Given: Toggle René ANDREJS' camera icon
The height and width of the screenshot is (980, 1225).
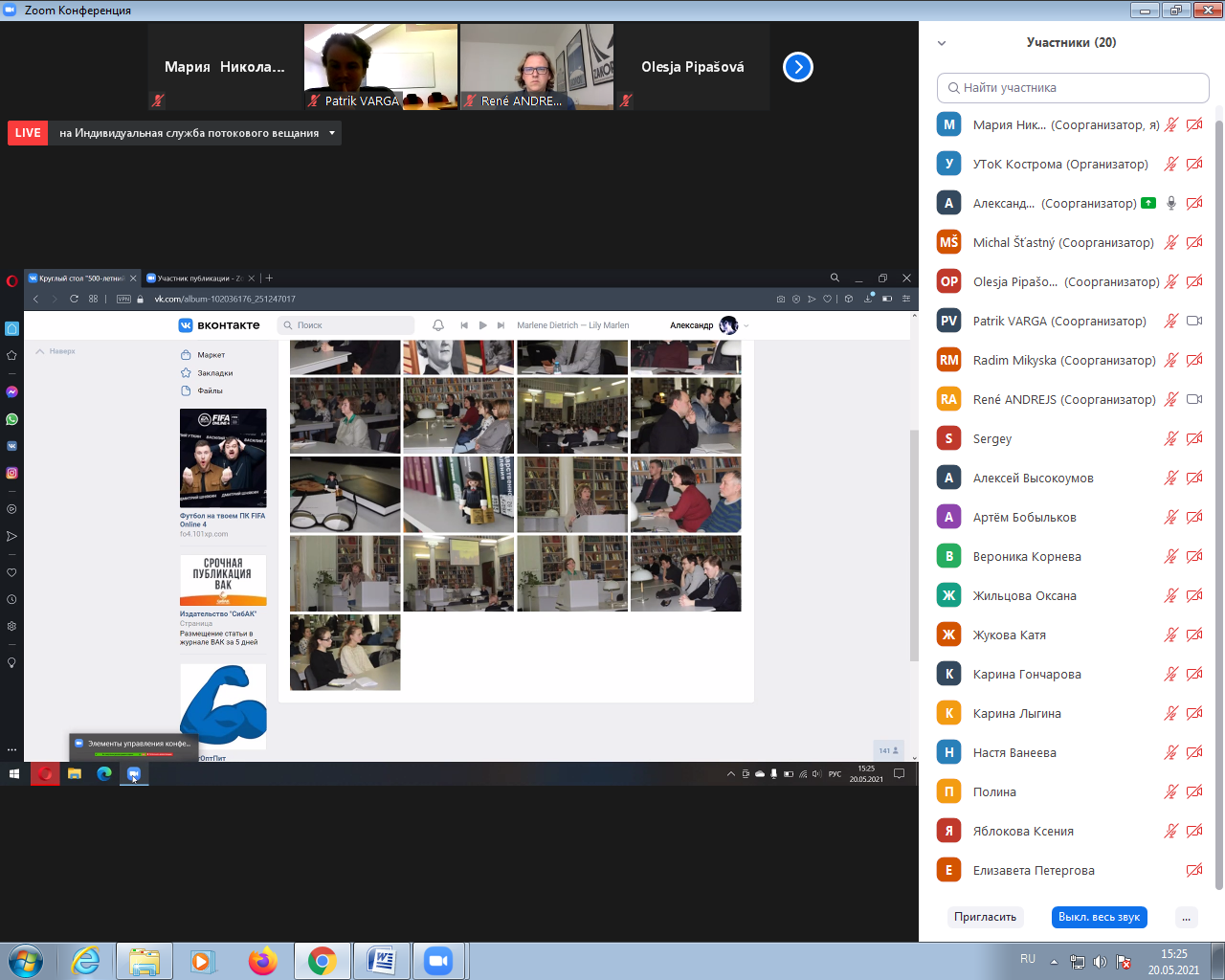Looking at the screenshot, I should coord(1194,399).
